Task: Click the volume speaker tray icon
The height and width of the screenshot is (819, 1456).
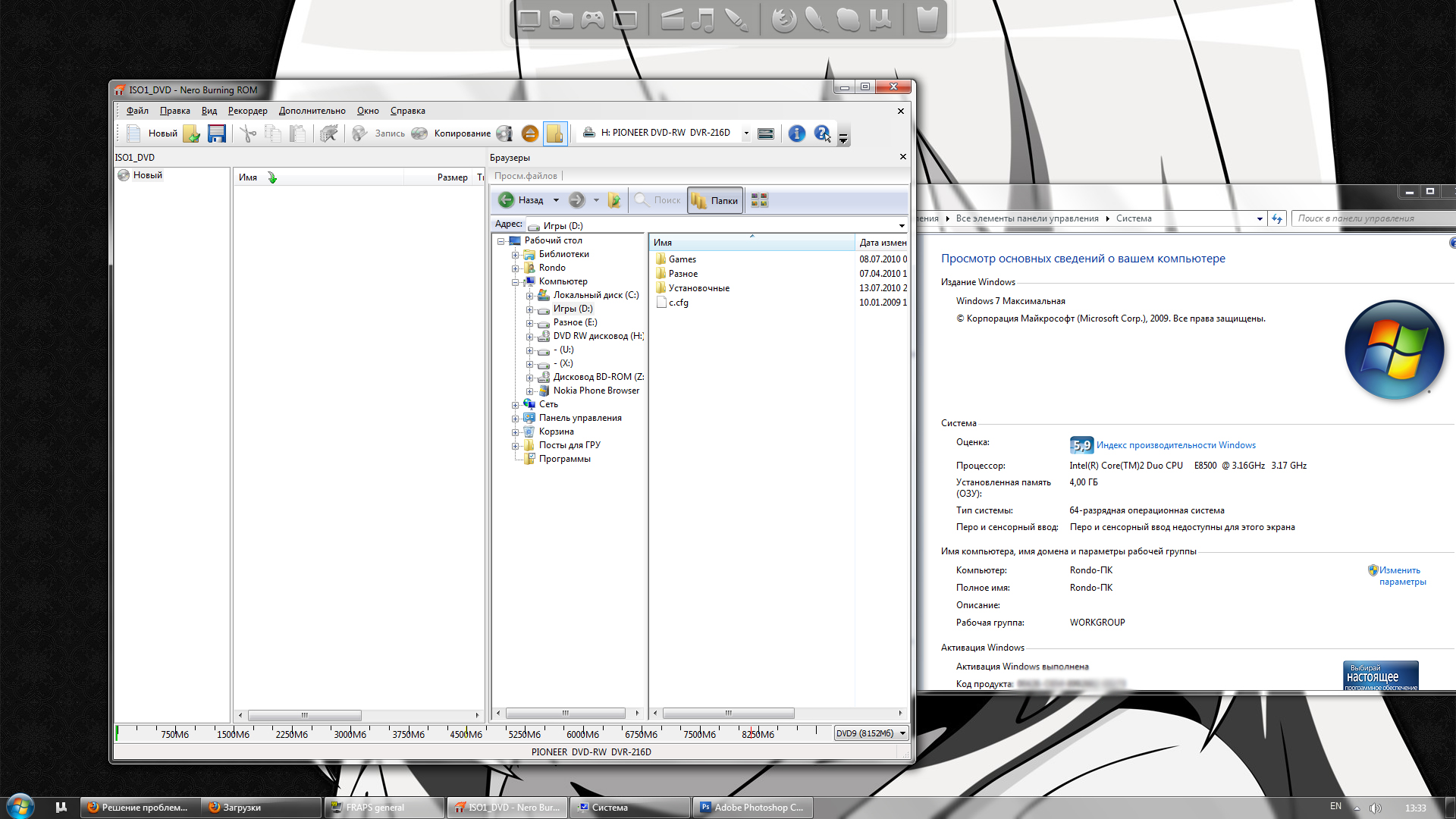Action: pyautogui.click(x=1375, y=808)
